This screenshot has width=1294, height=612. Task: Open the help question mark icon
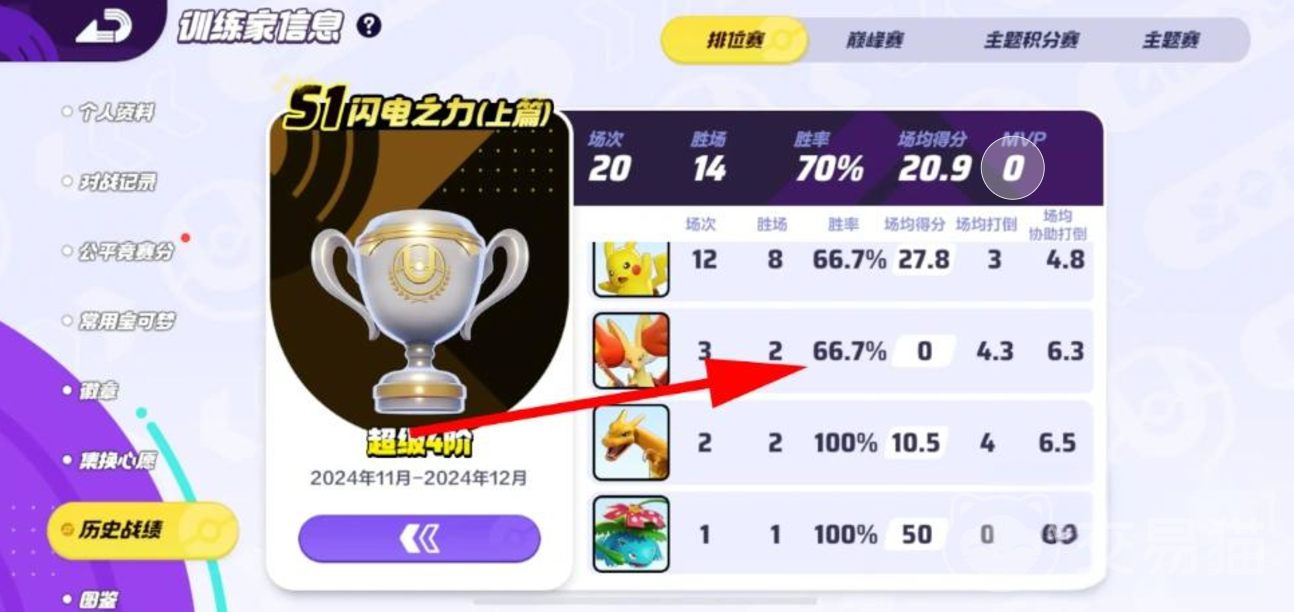point(369,26)
